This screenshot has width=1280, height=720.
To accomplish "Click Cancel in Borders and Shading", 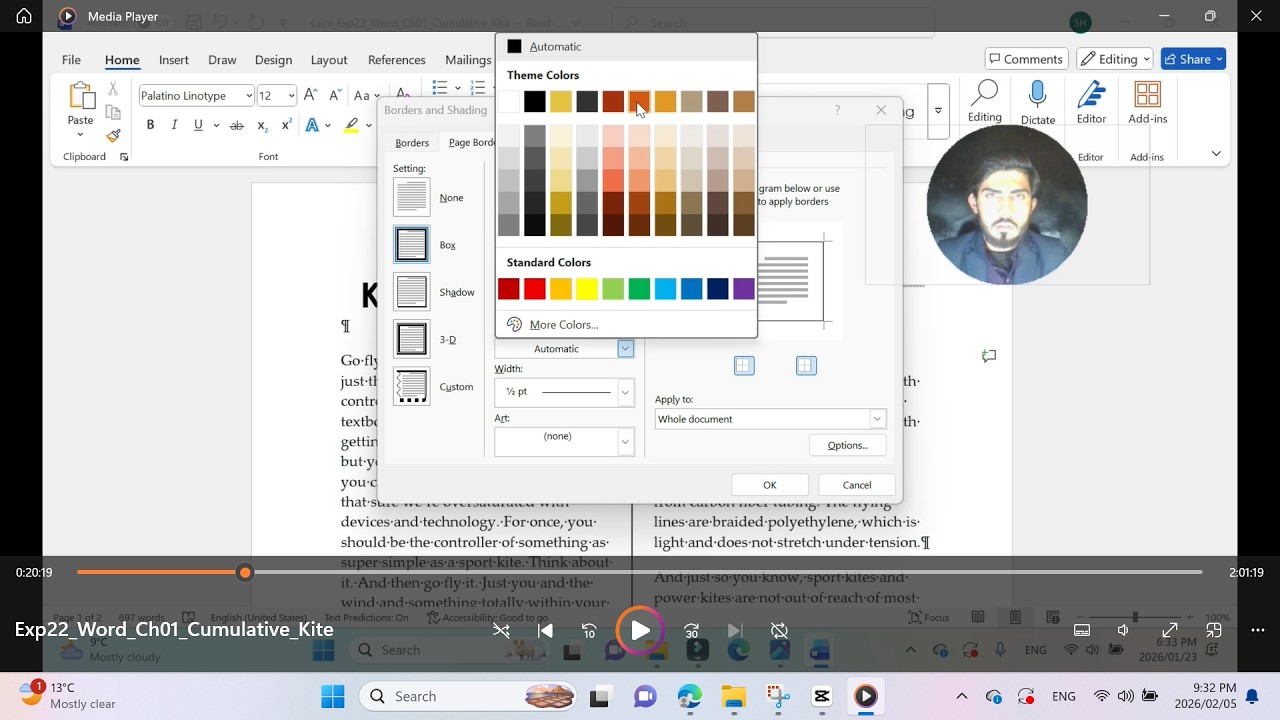I will [x=857, y=485].
